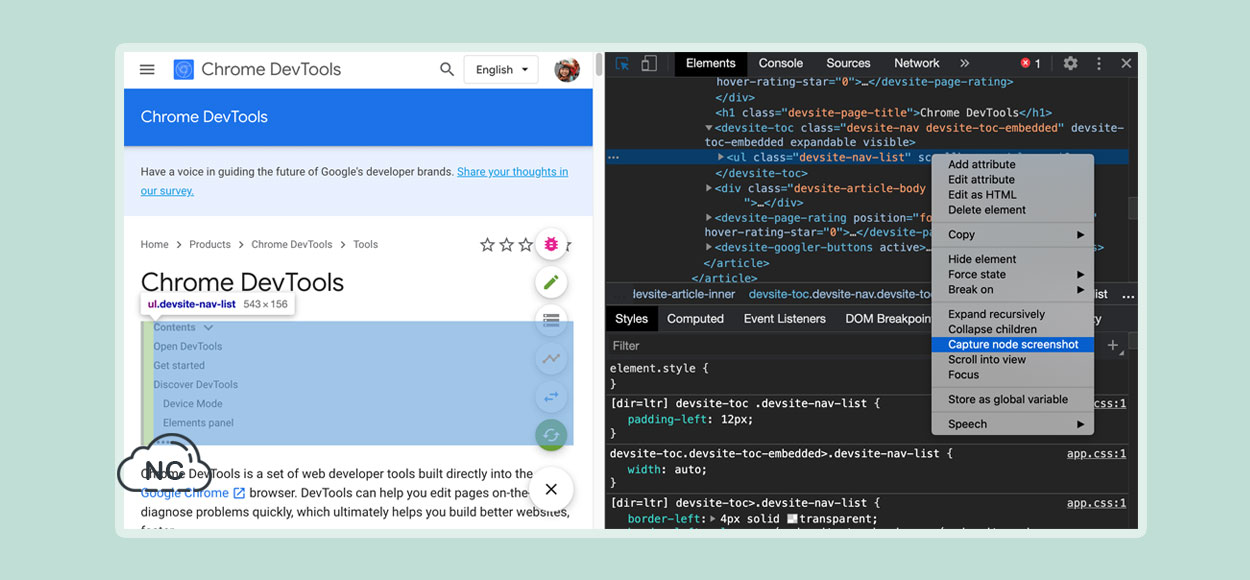Choose Edit as HTML

1013,194
